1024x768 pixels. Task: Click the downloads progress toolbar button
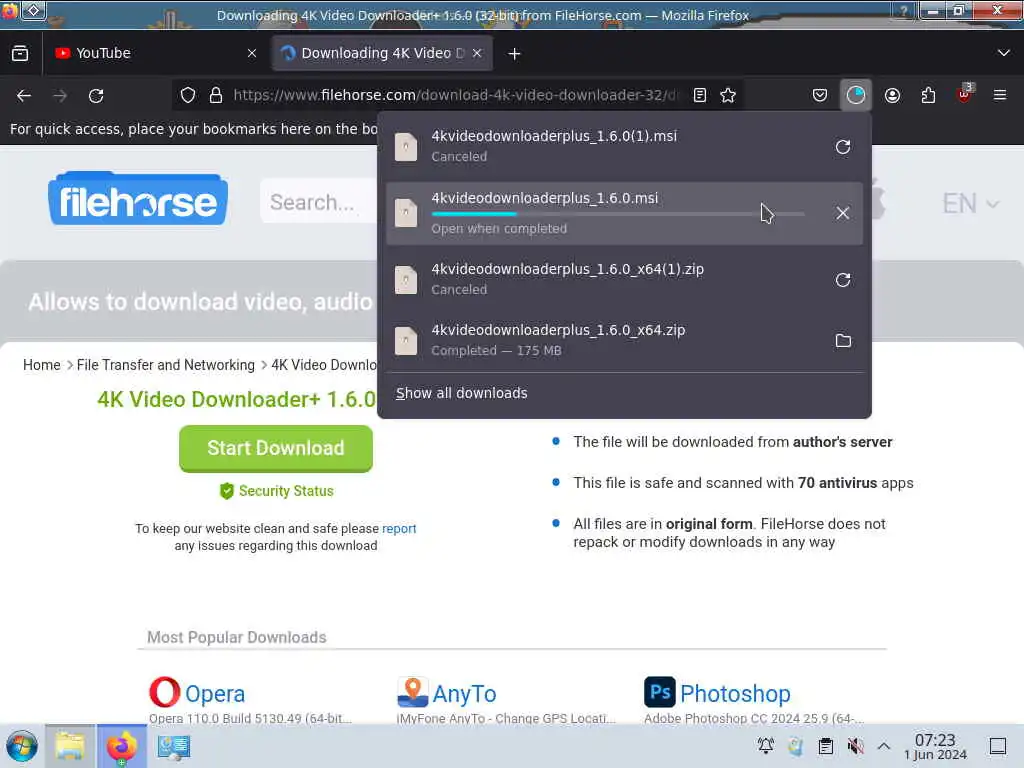point(856,95)
